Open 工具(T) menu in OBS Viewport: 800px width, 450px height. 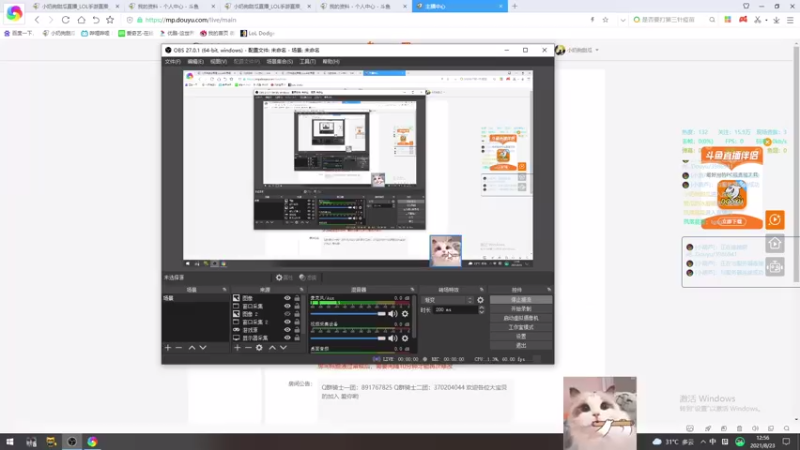(x=307, y=61)
